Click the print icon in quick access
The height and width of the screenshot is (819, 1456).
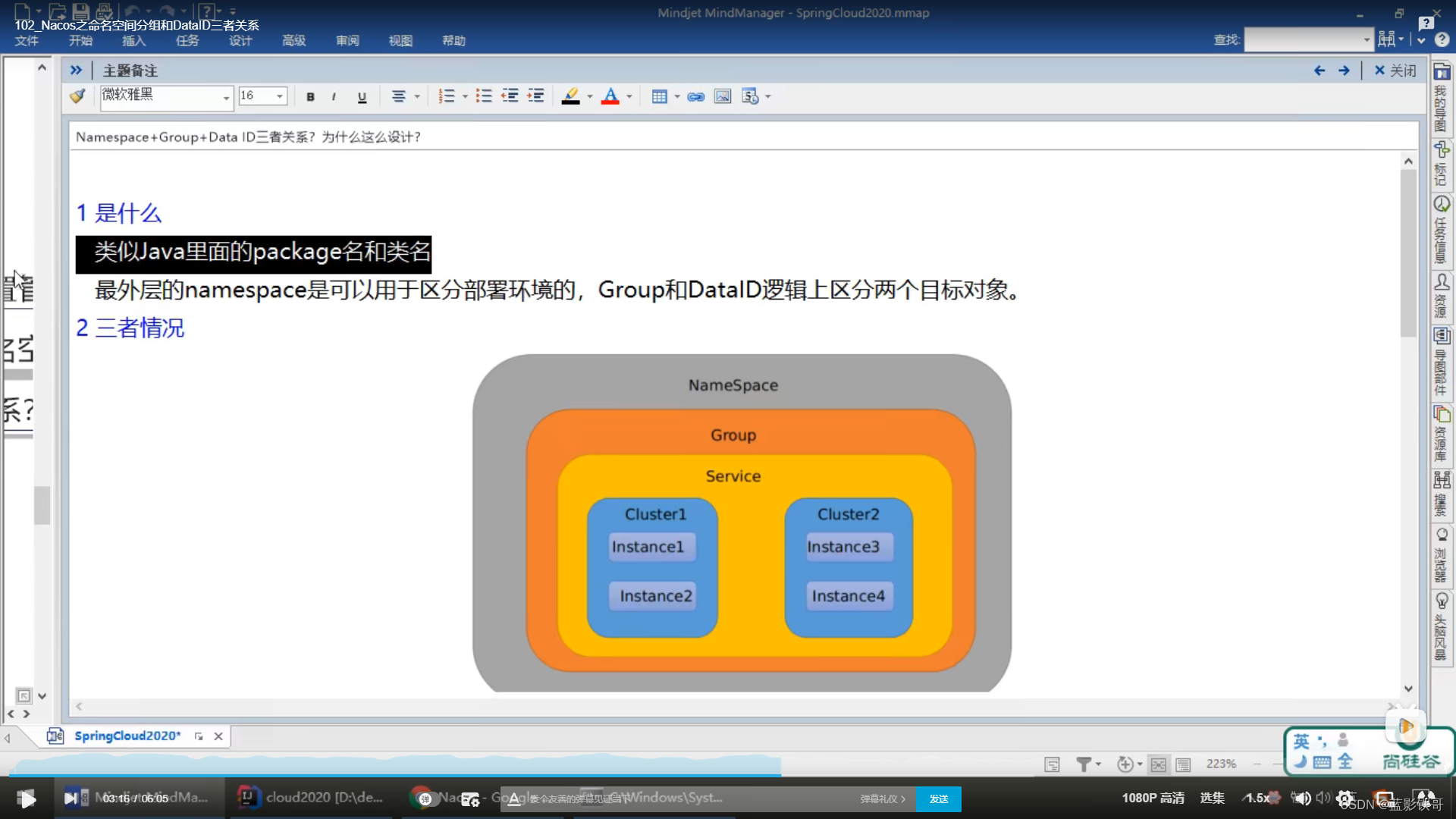[x=105, y=11]
